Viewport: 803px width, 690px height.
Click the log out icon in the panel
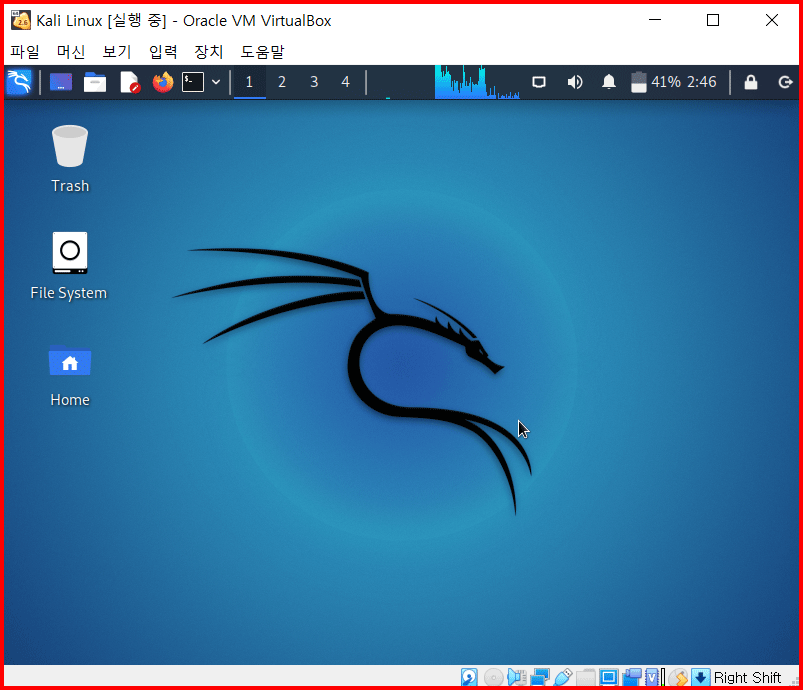[x=785, y=82]
